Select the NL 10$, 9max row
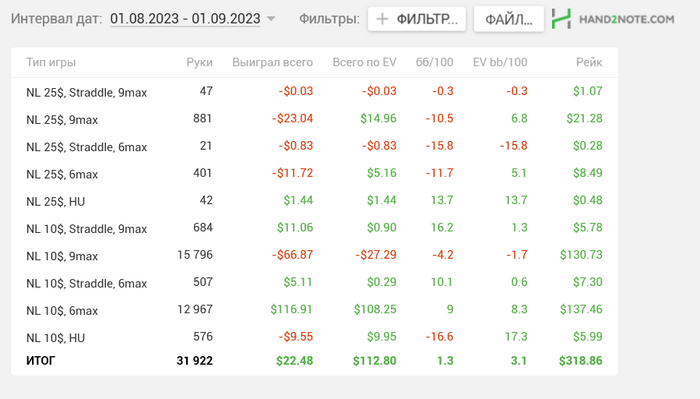The height and width of the screenshot is (399, 700). [x=314, y=255]
